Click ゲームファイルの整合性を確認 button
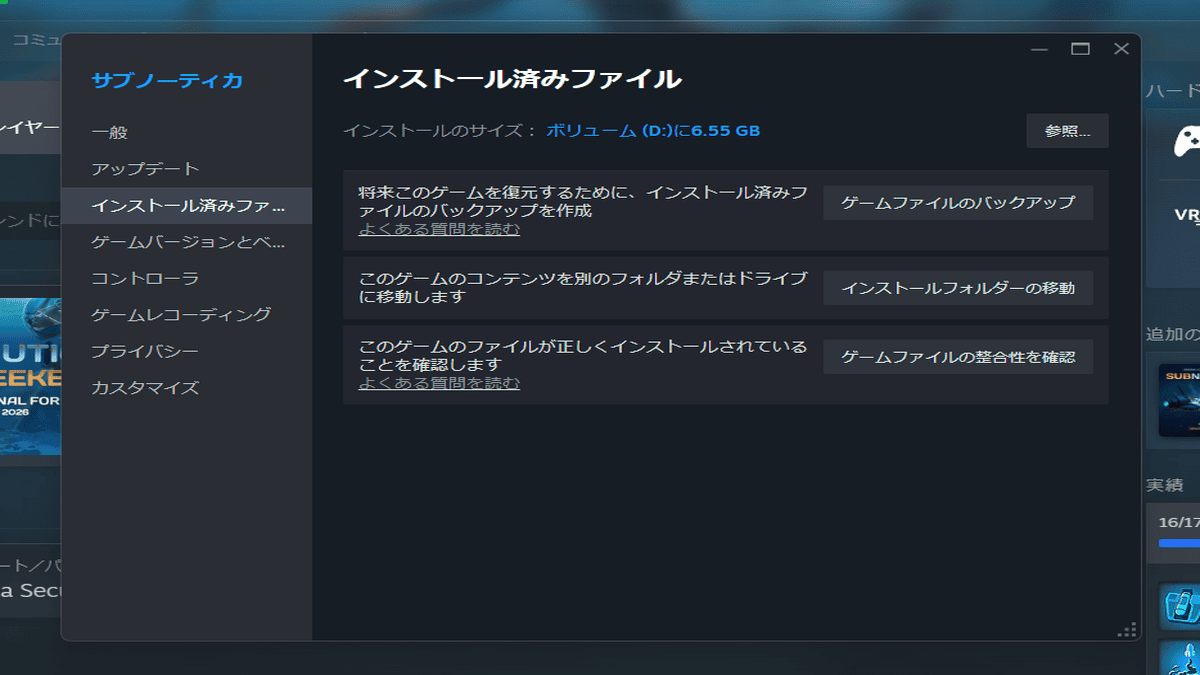Image resolution: width=1200 pixels, height=675 pixels. coord(958,357)
